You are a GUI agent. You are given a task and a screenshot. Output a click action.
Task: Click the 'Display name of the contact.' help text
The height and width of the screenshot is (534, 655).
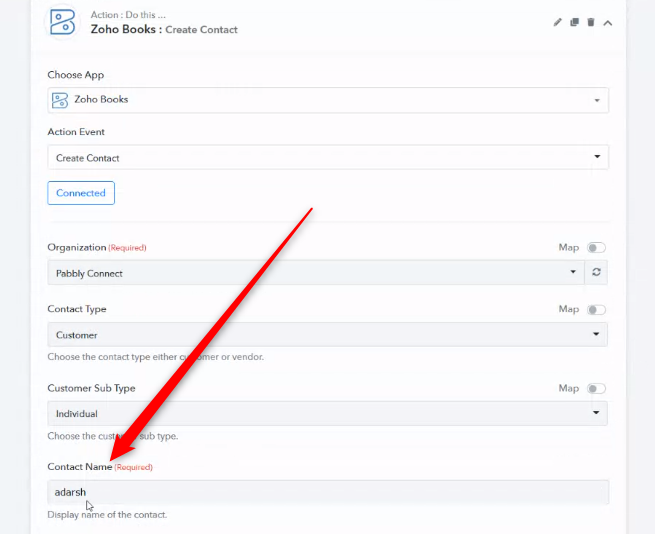(107, 515)
